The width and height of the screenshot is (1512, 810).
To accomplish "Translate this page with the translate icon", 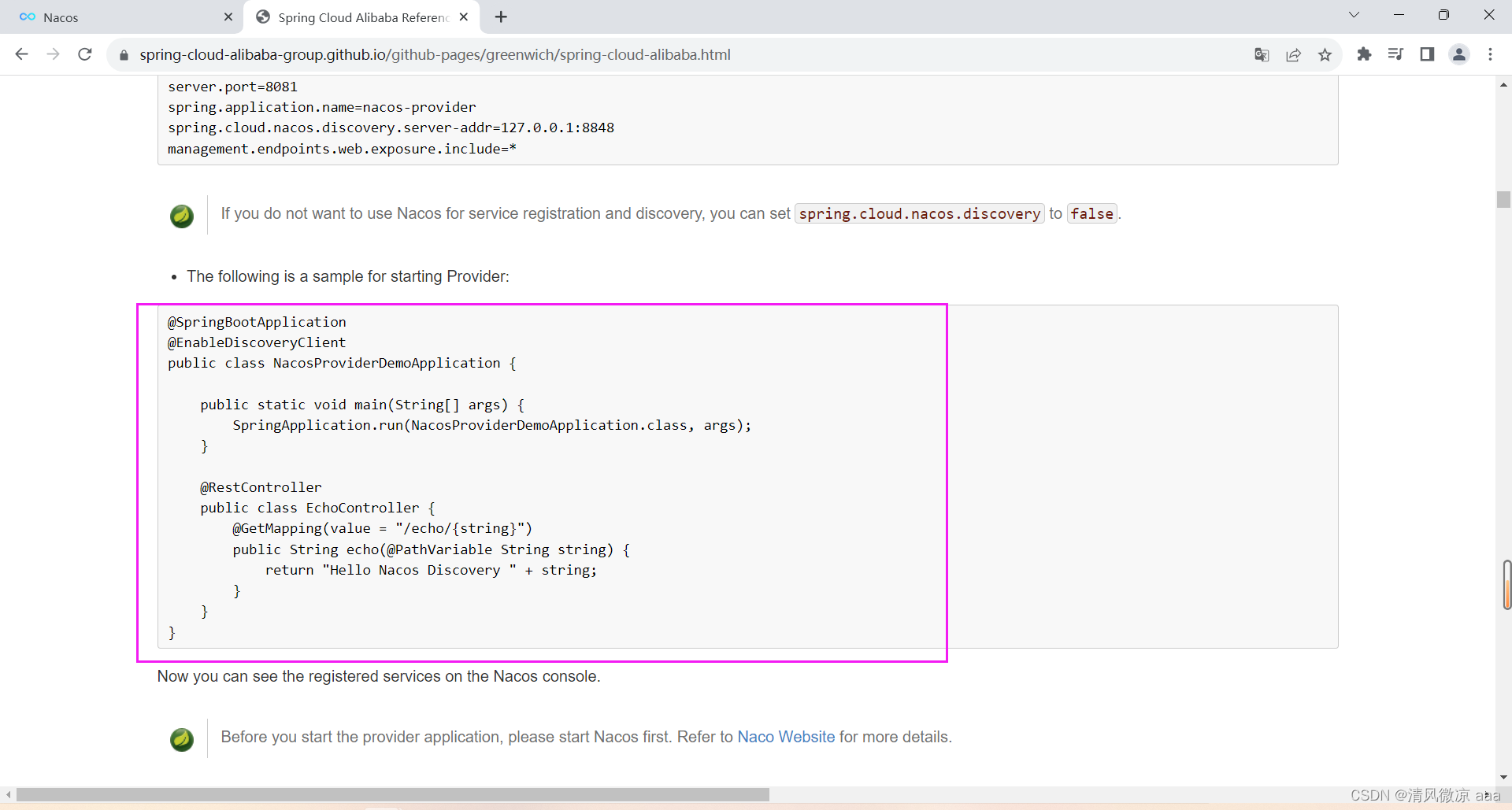I will coord(1262,54).
